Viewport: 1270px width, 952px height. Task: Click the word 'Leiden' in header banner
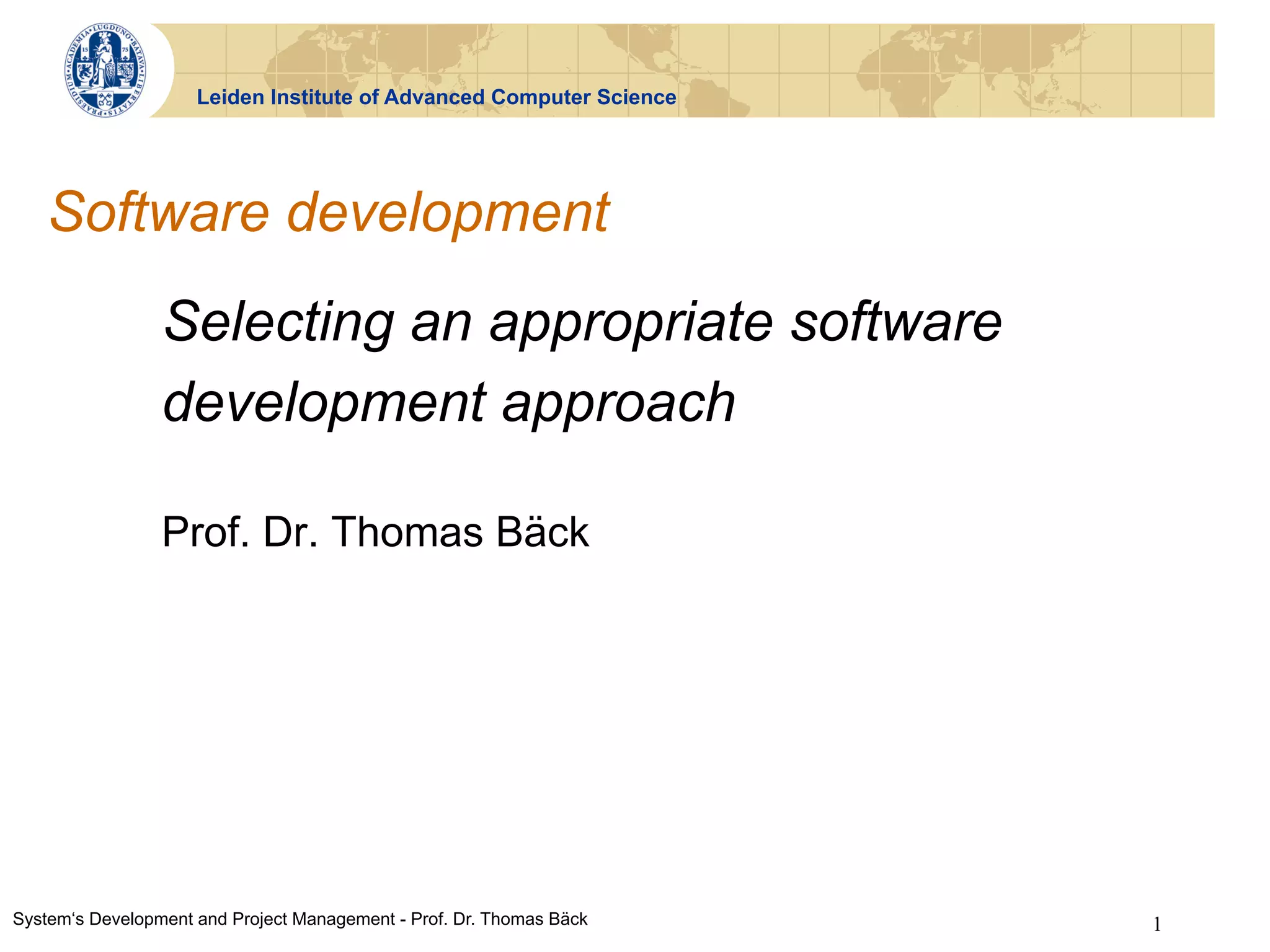coord(231,97)
